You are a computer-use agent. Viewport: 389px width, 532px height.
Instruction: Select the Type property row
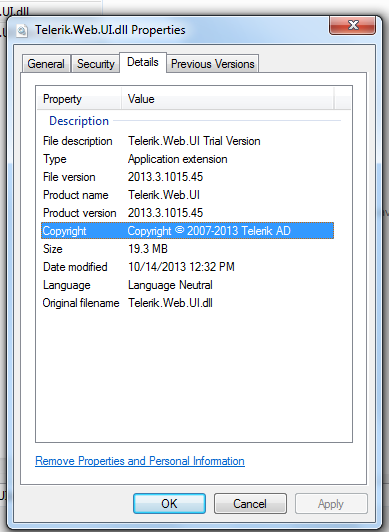click(x=187, y=159)
